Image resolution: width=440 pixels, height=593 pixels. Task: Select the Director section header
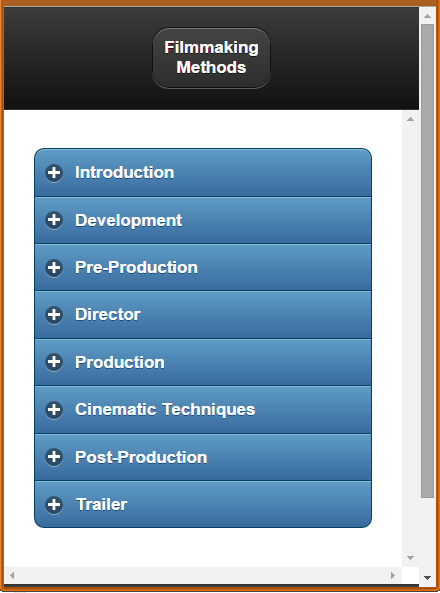coord(203,315)
